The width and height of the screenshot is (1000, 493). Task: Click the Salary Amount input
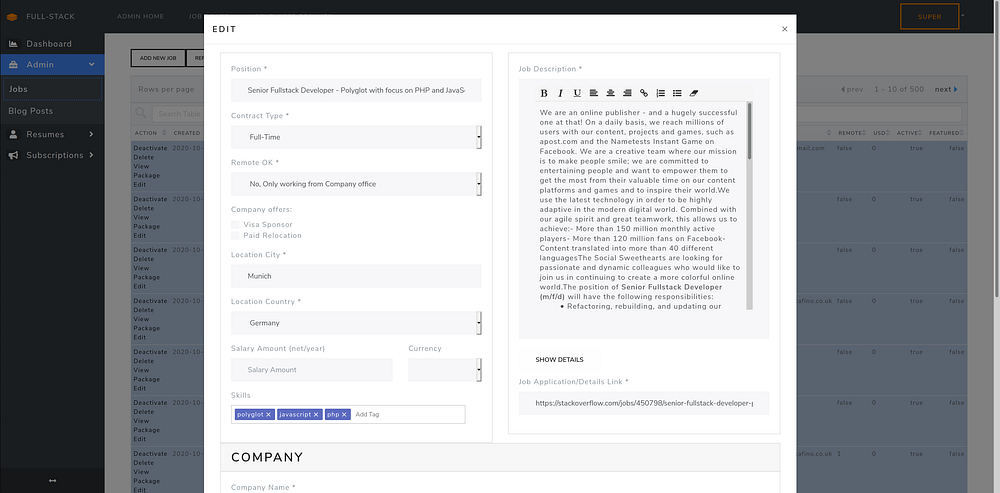312,370
